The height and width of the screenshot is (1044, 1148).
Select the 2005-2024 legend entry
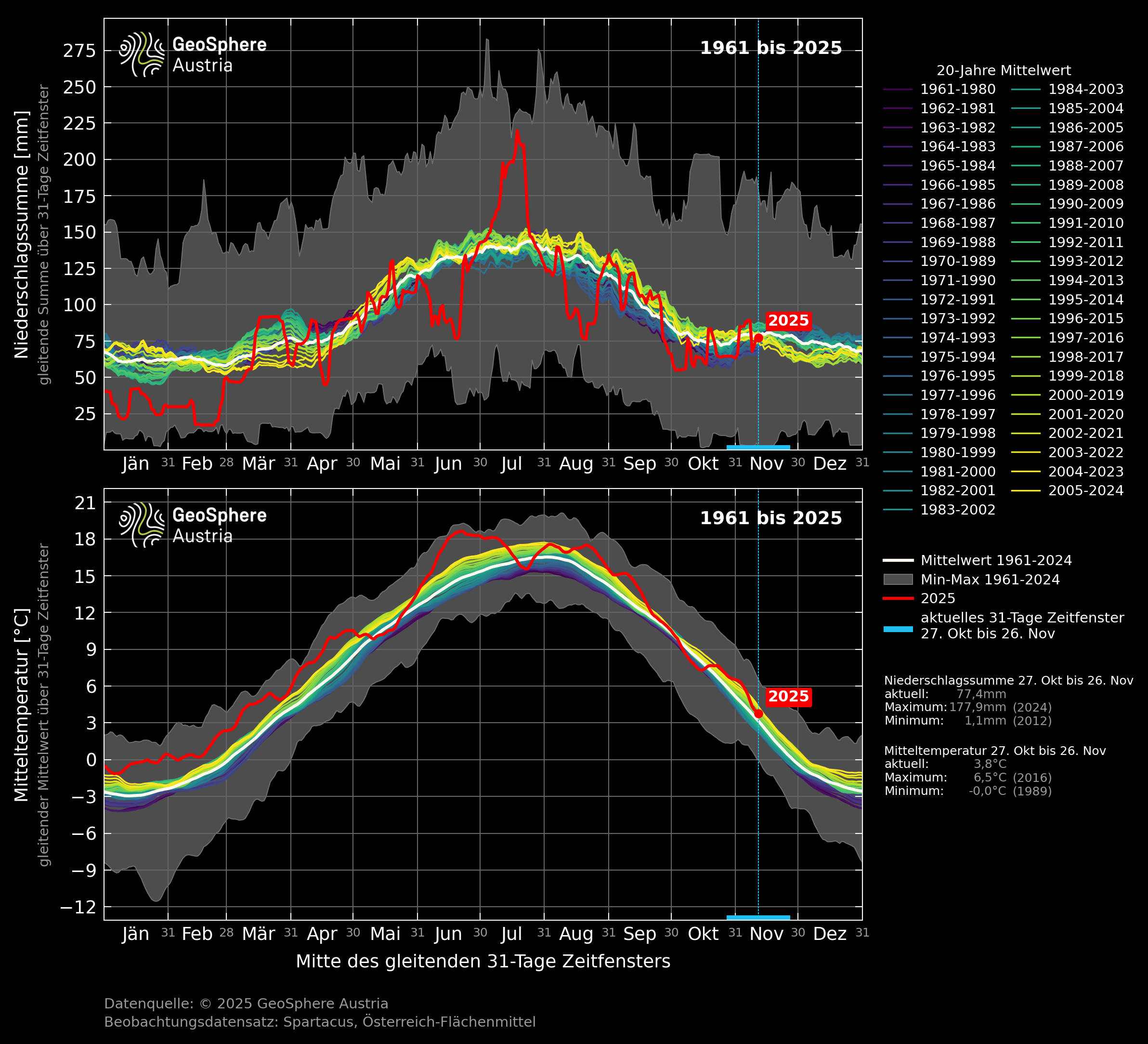click(1085, 490)
